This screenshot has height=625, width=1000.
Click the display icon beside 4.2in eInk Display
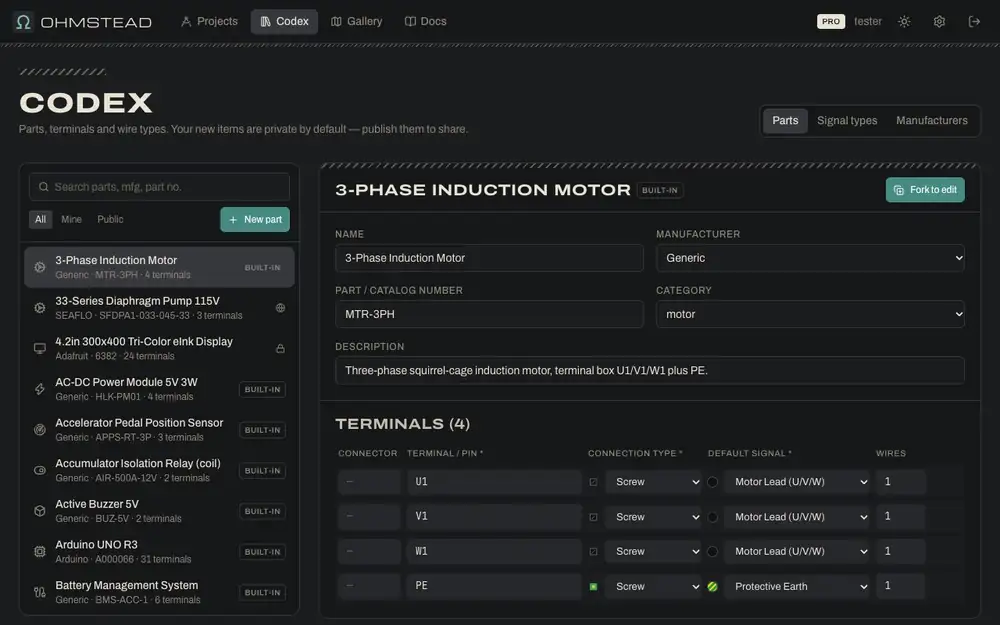(x=40, y=349)
